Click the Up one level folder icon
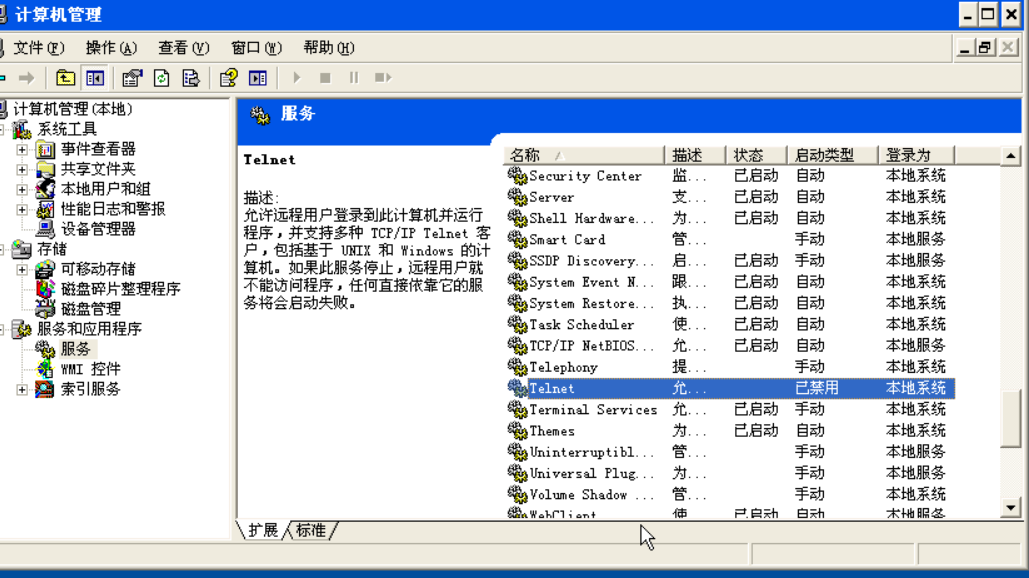1029x578 pixels. coord(65,78)
